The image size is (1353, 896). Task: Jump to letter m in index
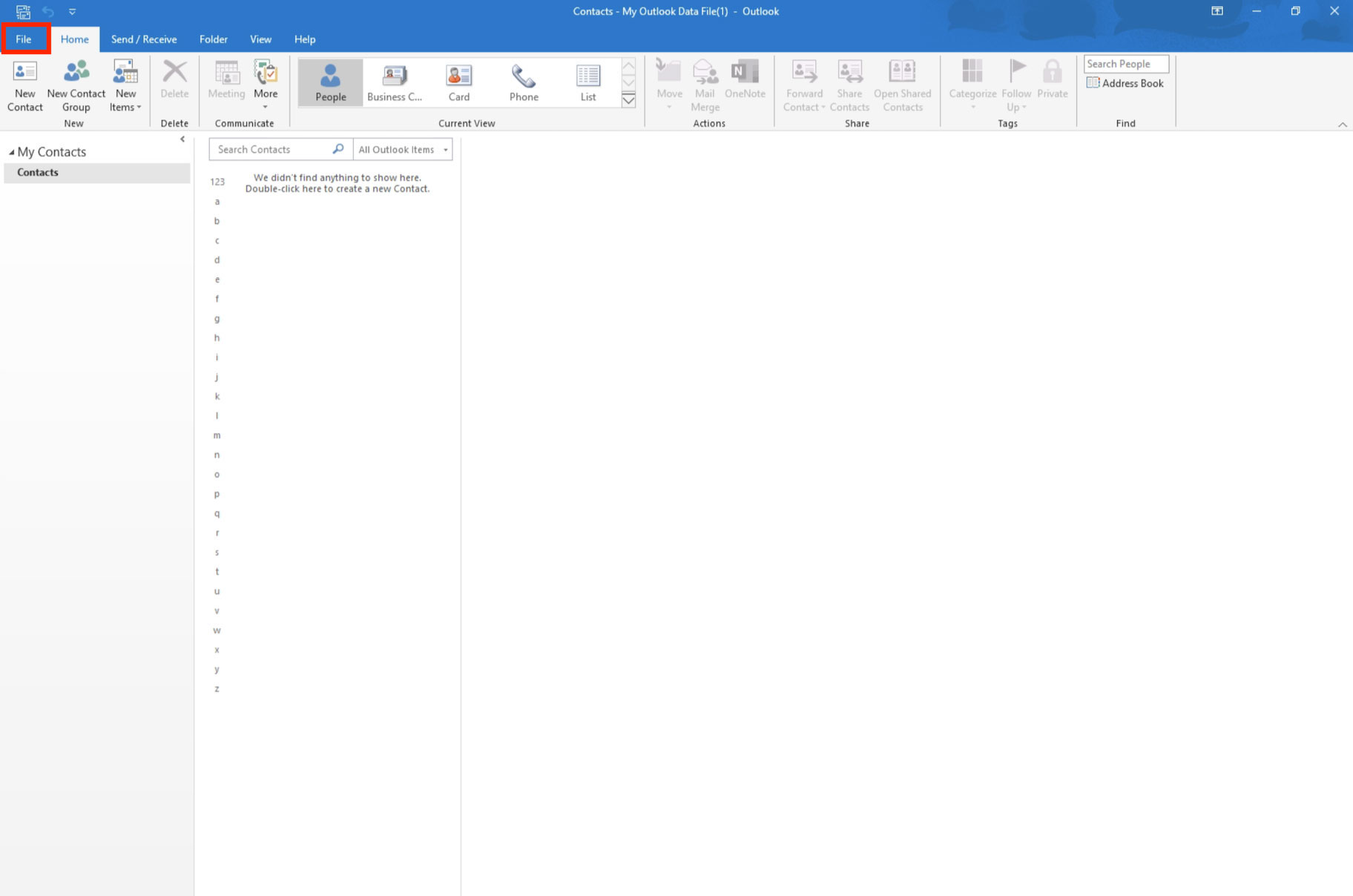click(x=217, y=435)
